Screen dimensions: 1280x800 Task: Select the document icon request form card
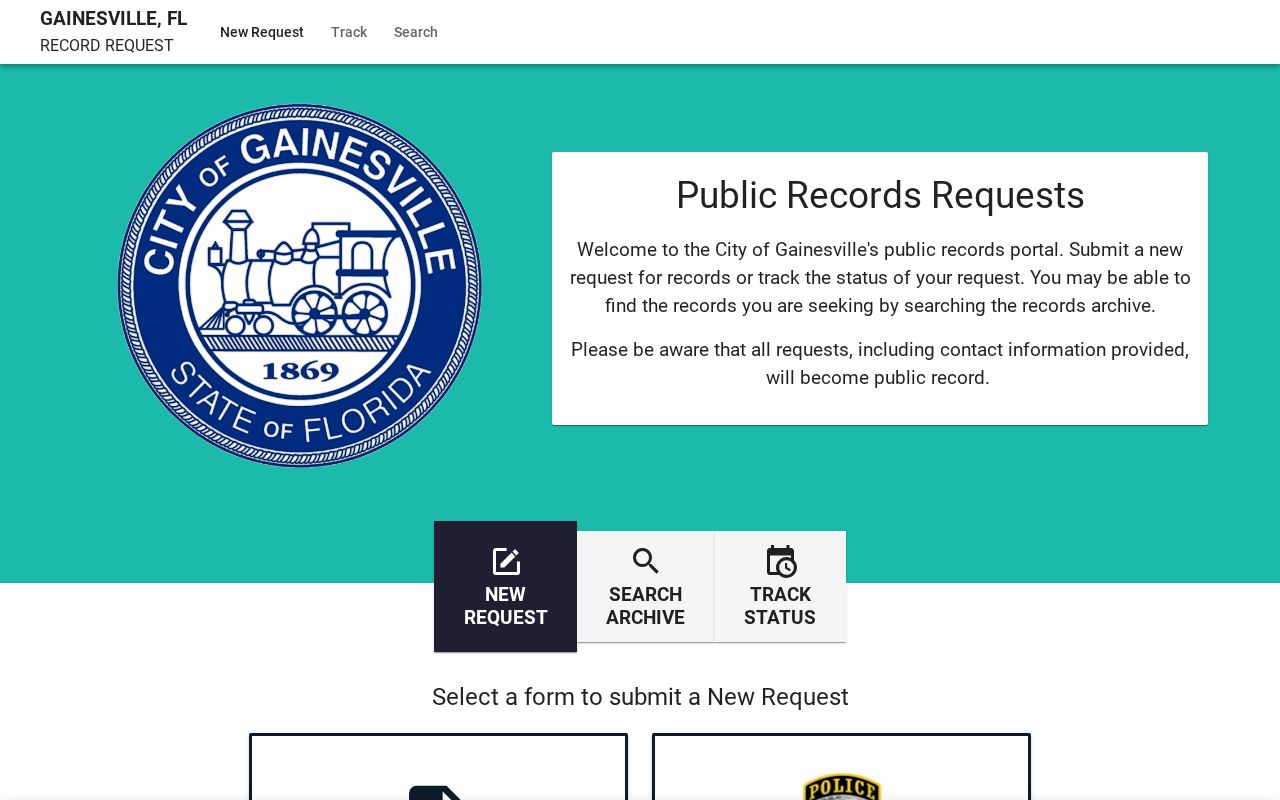pyautogui.click(x=438, y=767)
